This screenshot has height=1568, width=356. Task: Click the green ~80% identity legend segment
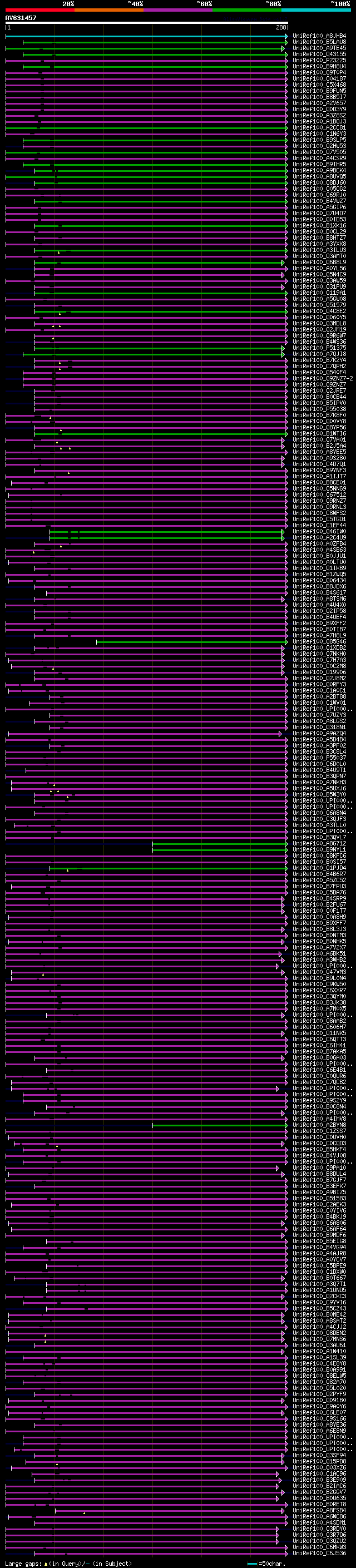(x=247, y=10)
